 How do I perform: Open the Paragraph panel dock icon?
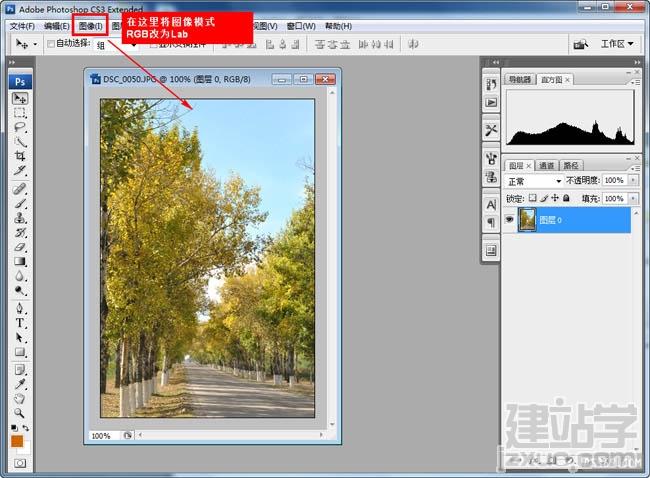[x=491, y=223]
